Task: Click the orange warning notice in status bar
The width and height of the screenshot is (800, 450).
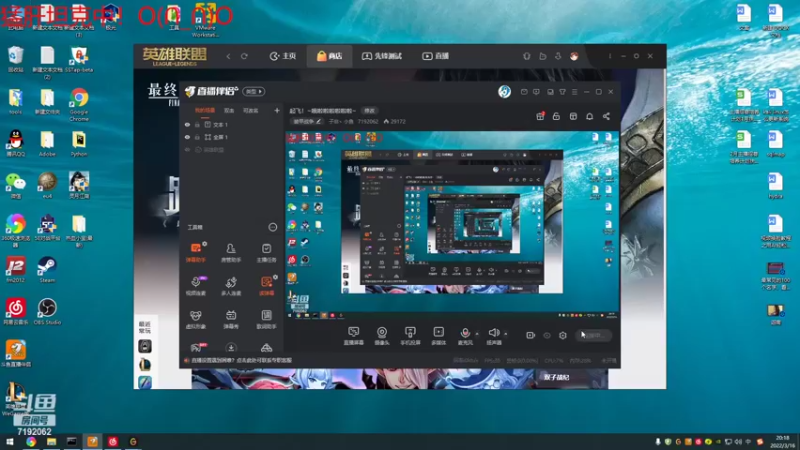Action: (x=238, y=360)
